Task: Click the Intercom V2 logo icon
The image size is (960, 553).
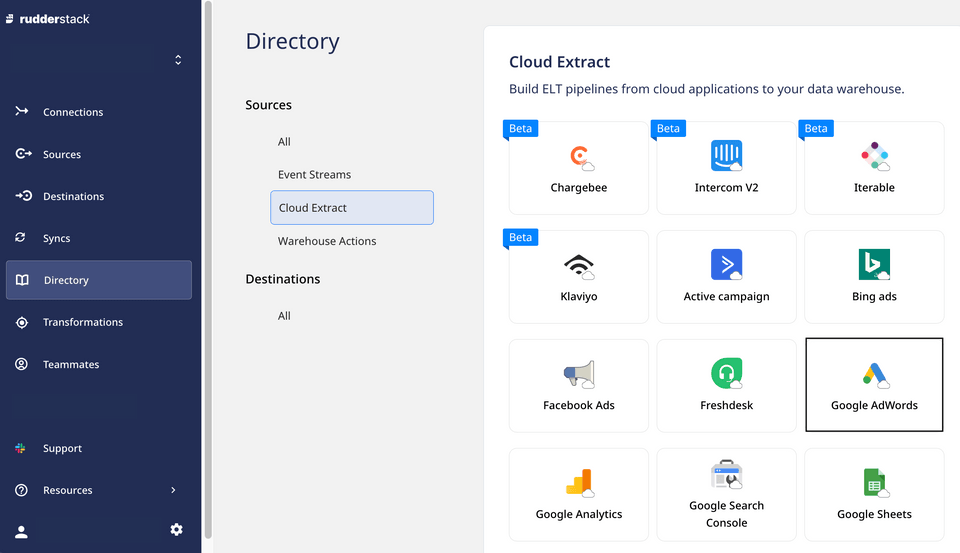Action: (x=727, y=156)
